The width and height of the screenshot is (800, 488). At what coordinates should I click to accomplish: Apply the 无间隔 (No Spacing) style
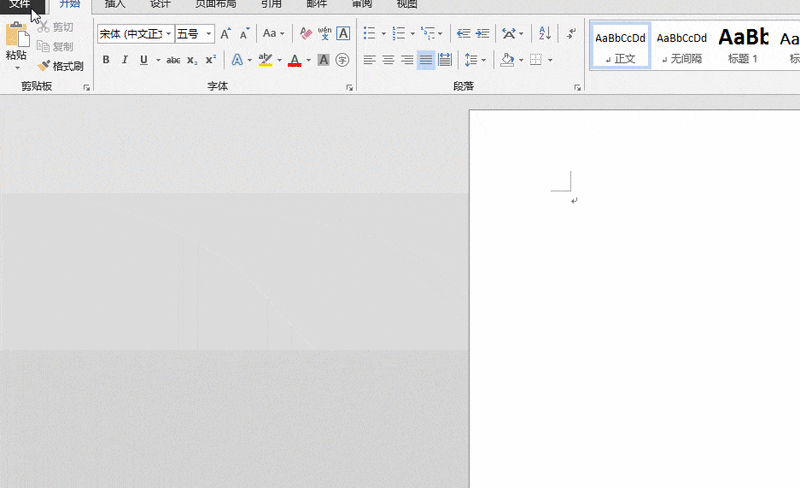pyautogui.click(x=682, y=46)
